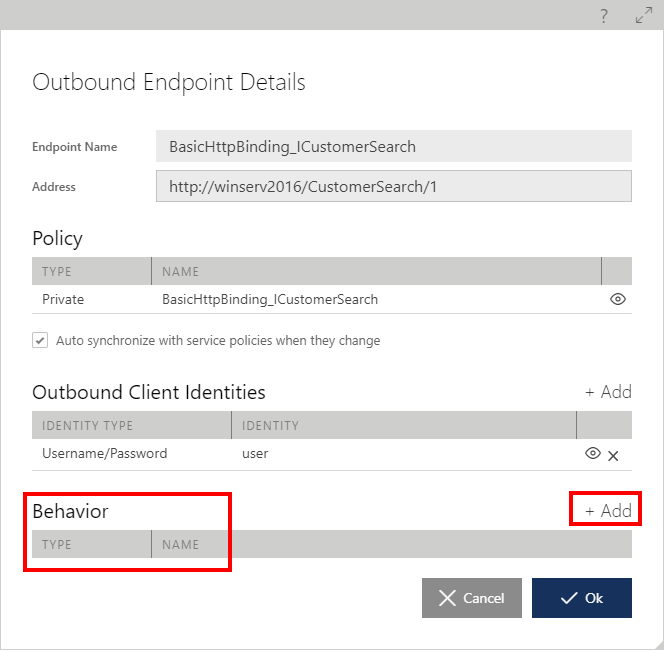This screenshot has height=650, width=664.
Task: Open the help question mark icon
Action: click(x=604, y=16)
